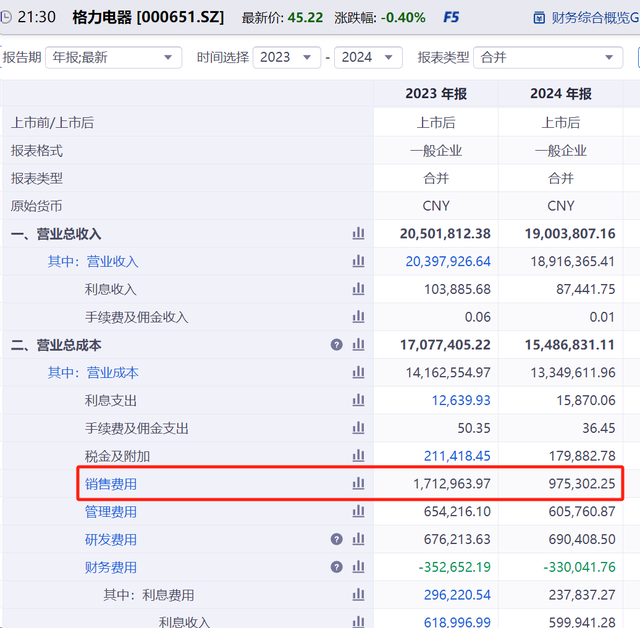The width and height of the screenshot is (640, 628).
Task: Open chart icon for first 利息收入 row
Action: pos(358,289)
